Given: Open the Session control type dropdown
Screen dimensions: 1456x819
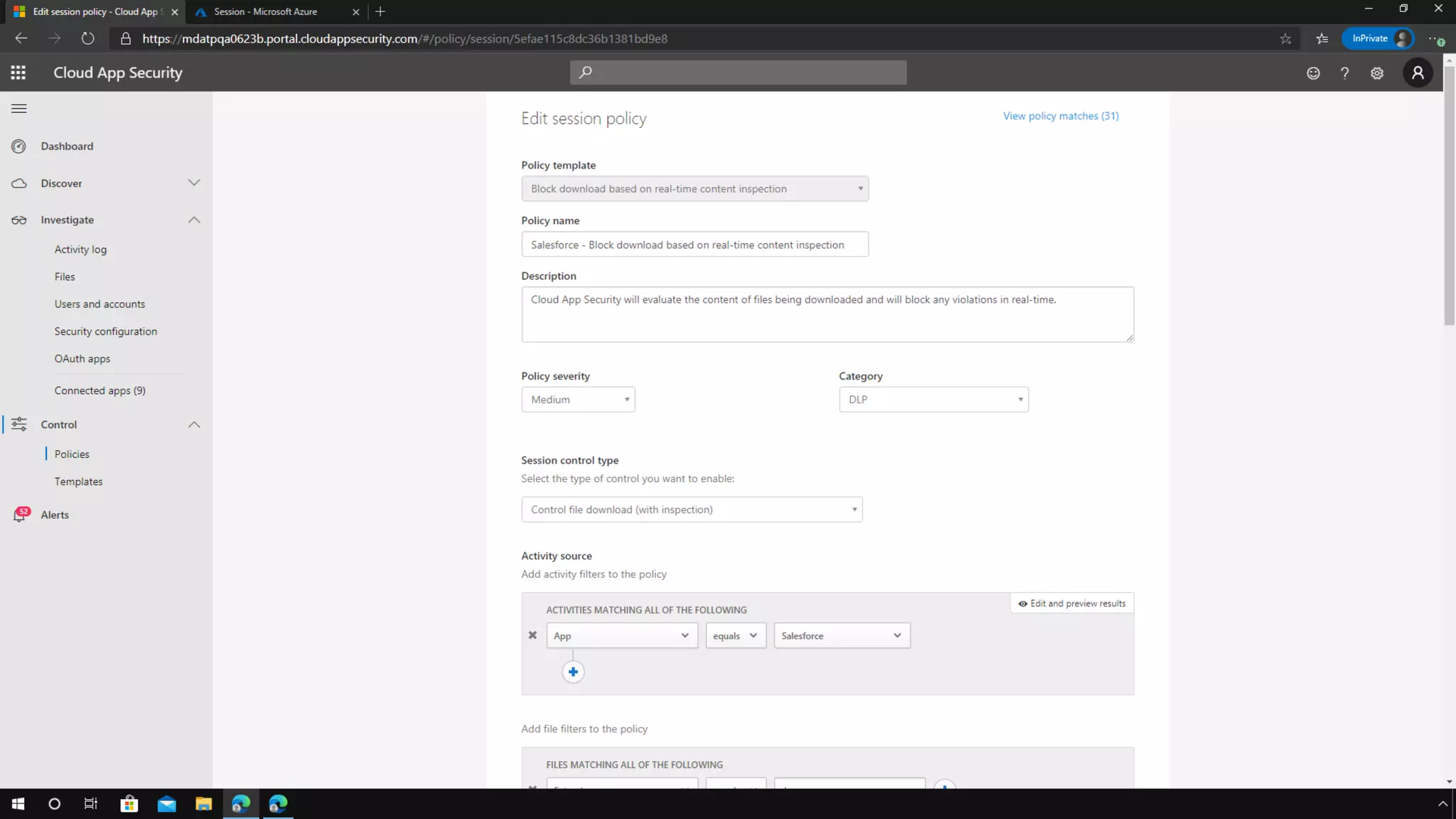Looking at the screenshot, I should pyautogui.click(x=692, y=510).
